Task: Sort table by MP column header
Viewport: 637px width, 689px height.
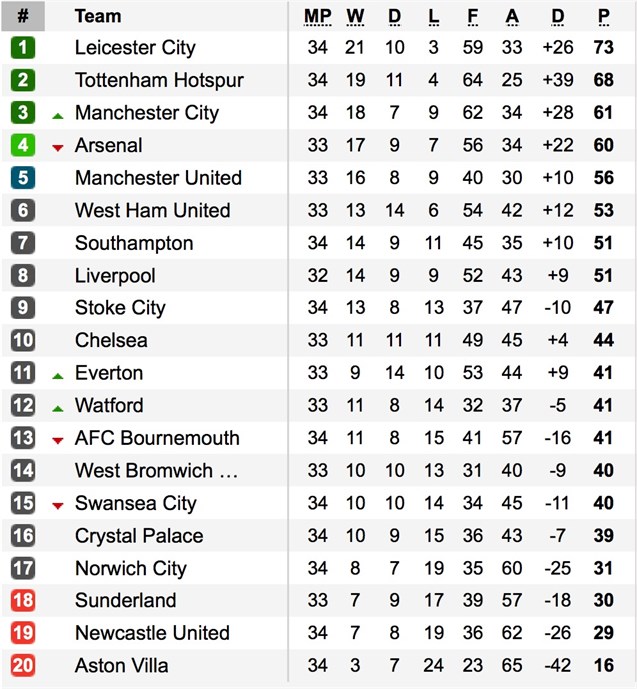Action: coord(317,17)
